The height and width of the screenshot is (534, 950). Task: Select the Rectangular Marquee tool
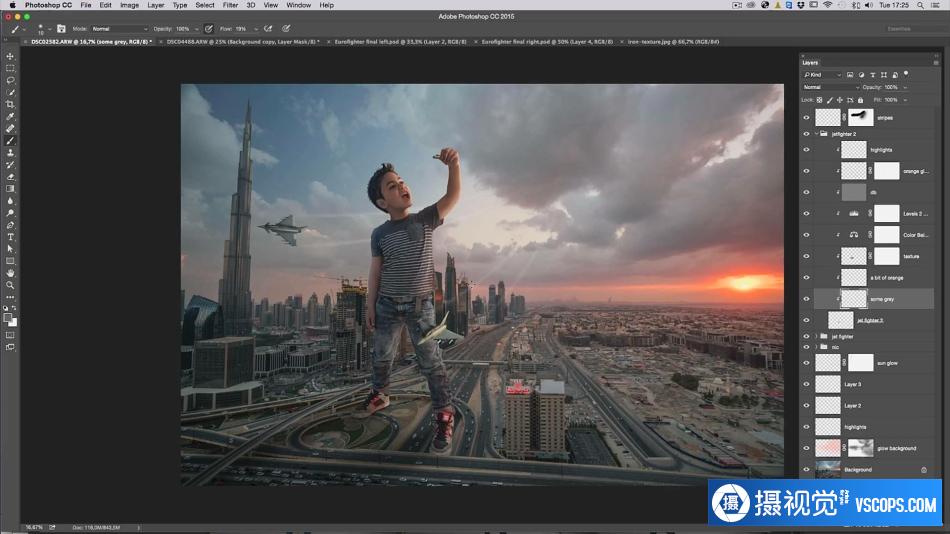coord(10,68)
